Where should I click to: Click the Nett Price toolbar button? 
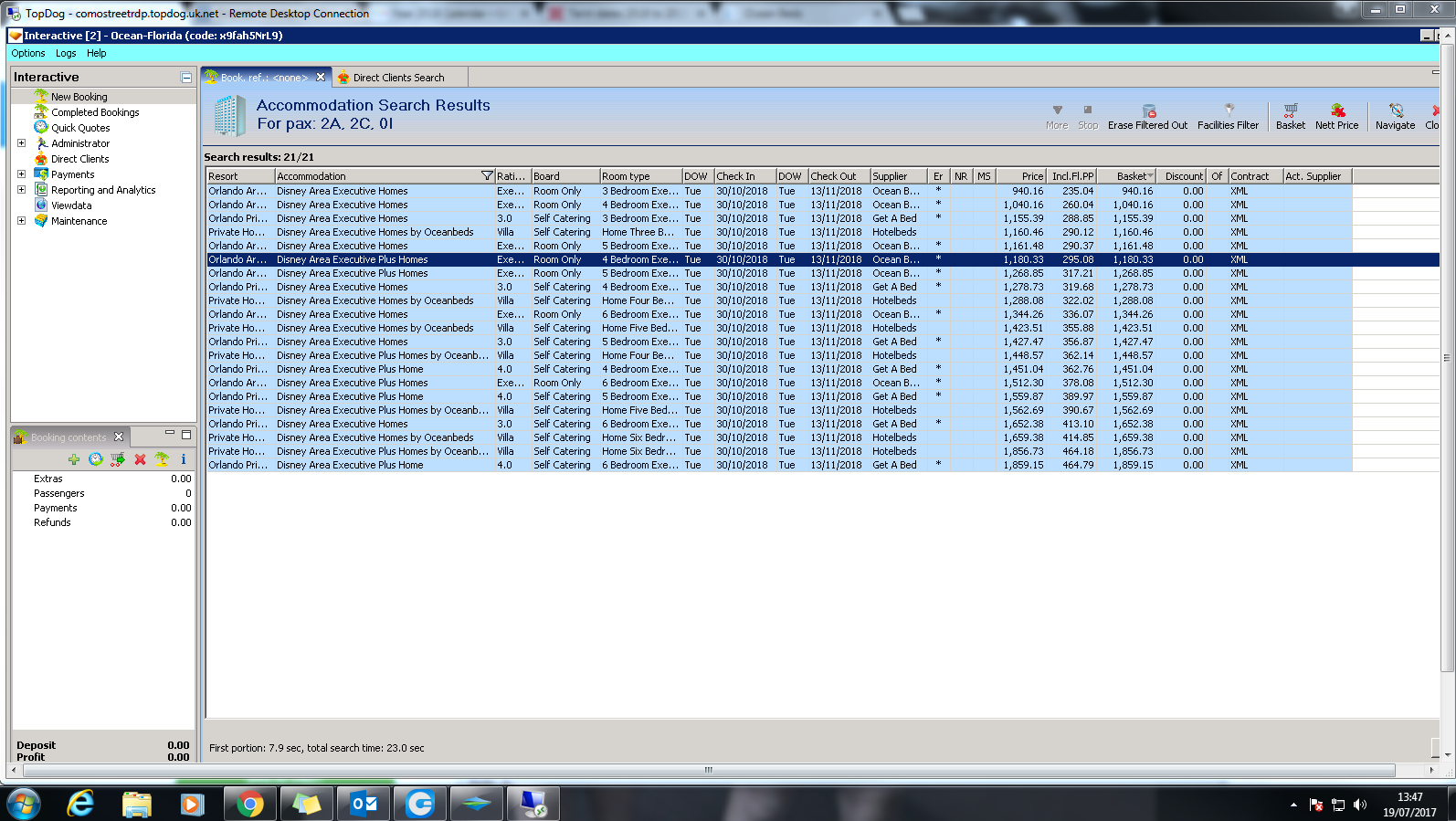pos(1336,117)
